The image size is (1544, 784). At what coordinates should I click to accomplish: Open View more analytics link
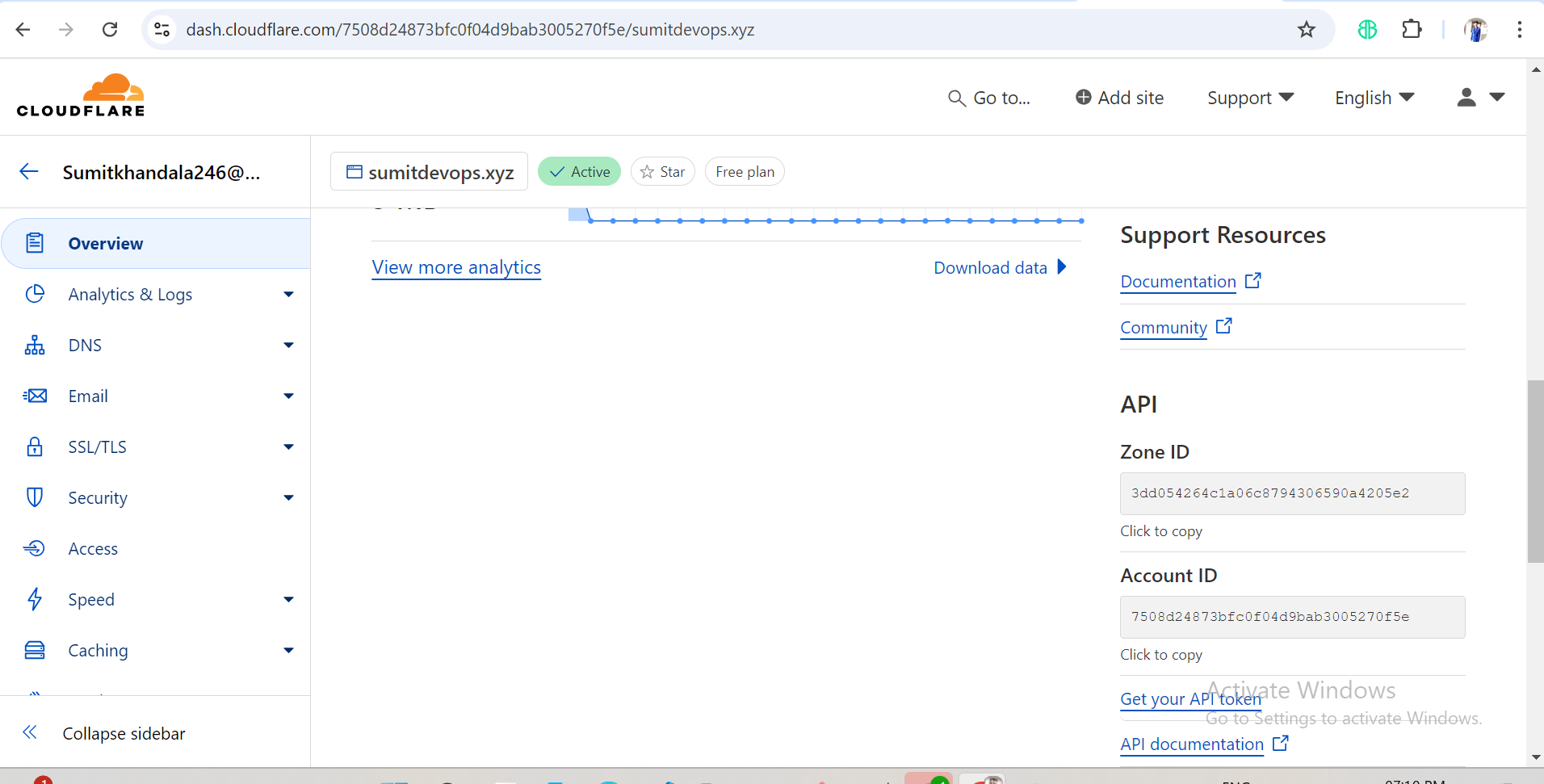tap(456, 267)
